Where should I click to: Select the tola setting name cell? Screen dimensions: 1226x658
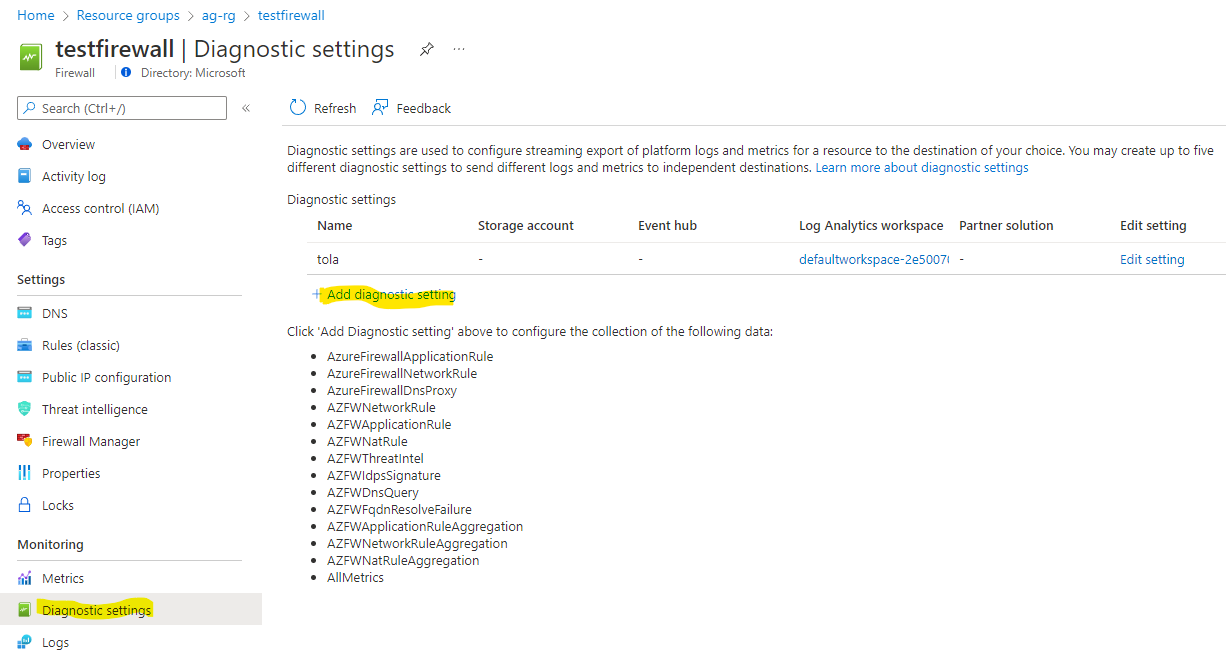tap(328, 259)
